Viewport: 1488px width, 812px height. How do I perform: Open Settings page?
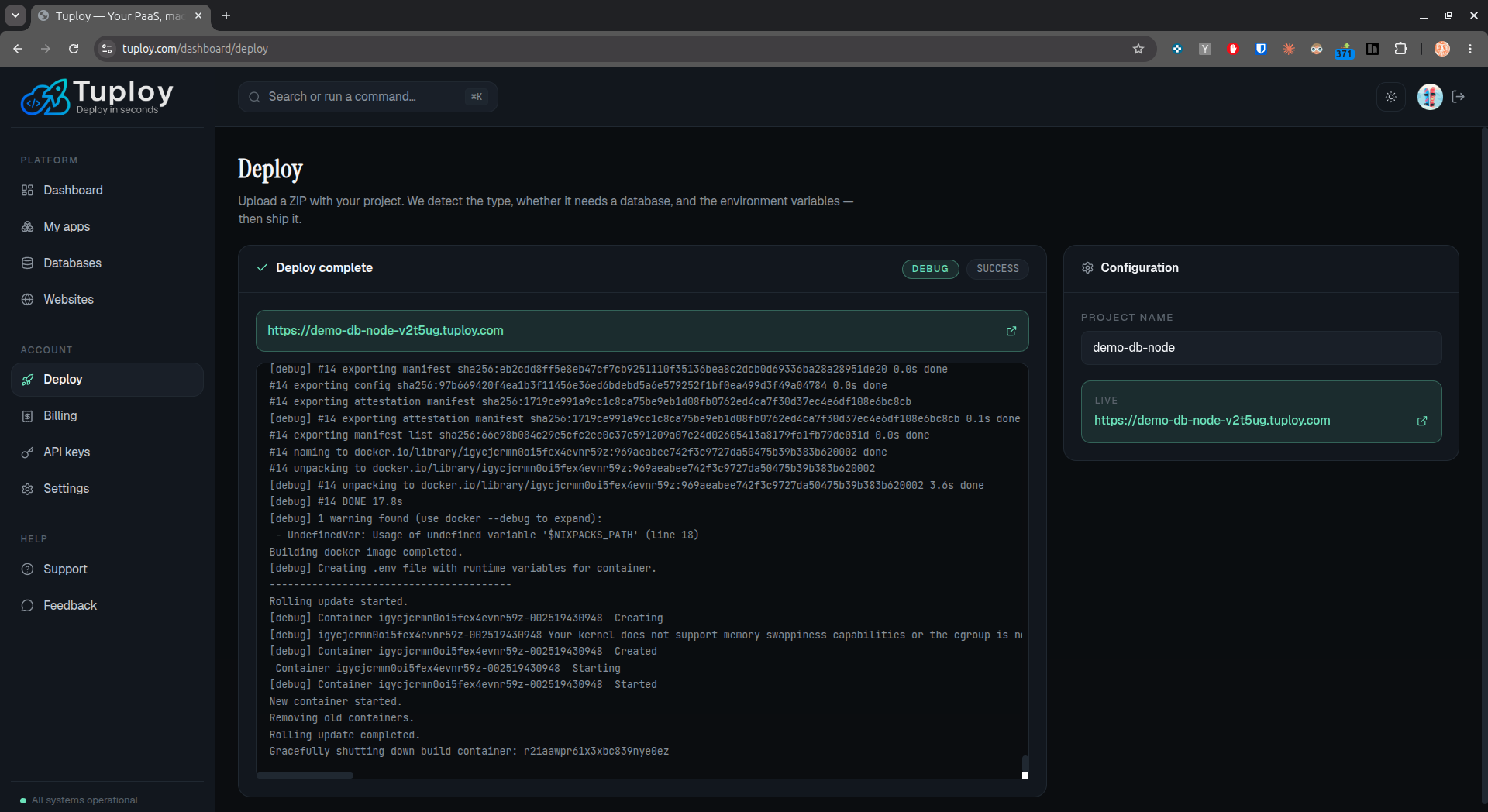coord(107,489)
